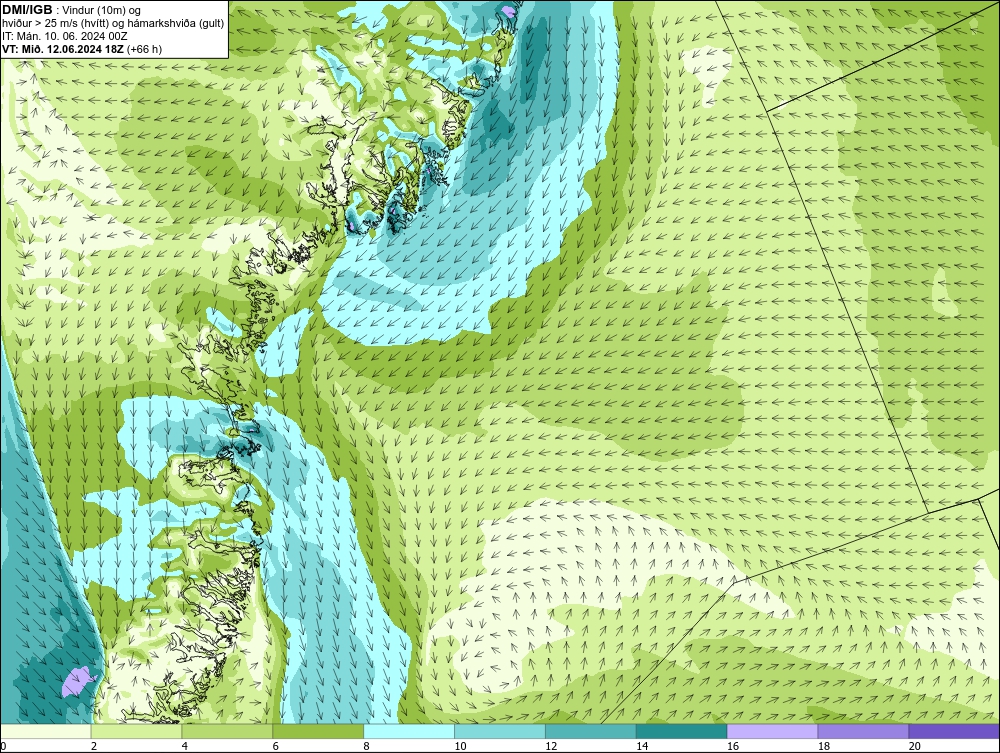Click the 6–8 m/s green legend swatch
This screenshot has width=1000, height=753.
(318, 731)
